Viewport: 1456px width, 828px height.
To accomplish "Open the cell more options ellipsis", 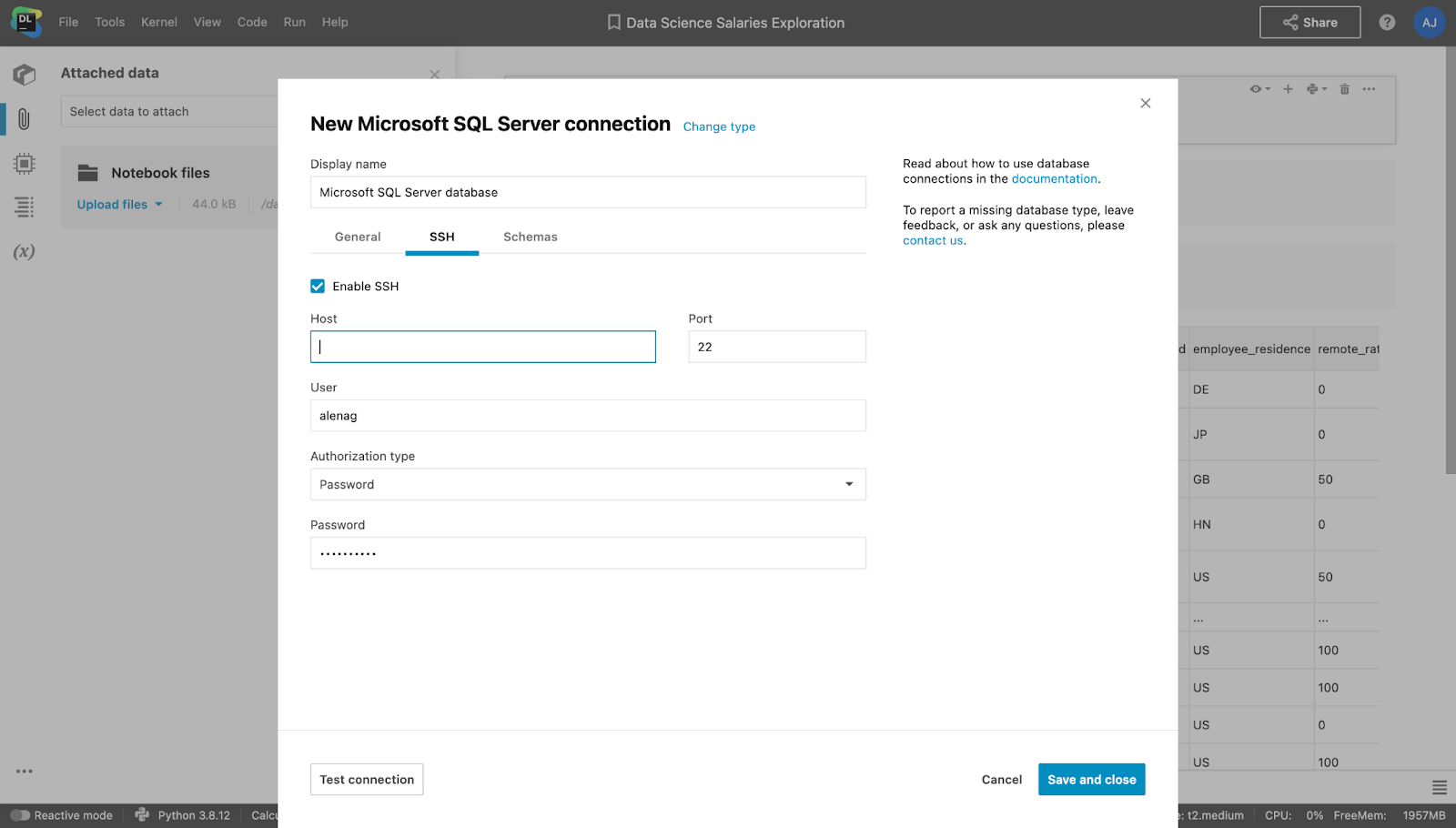I will click(1369, 89).
